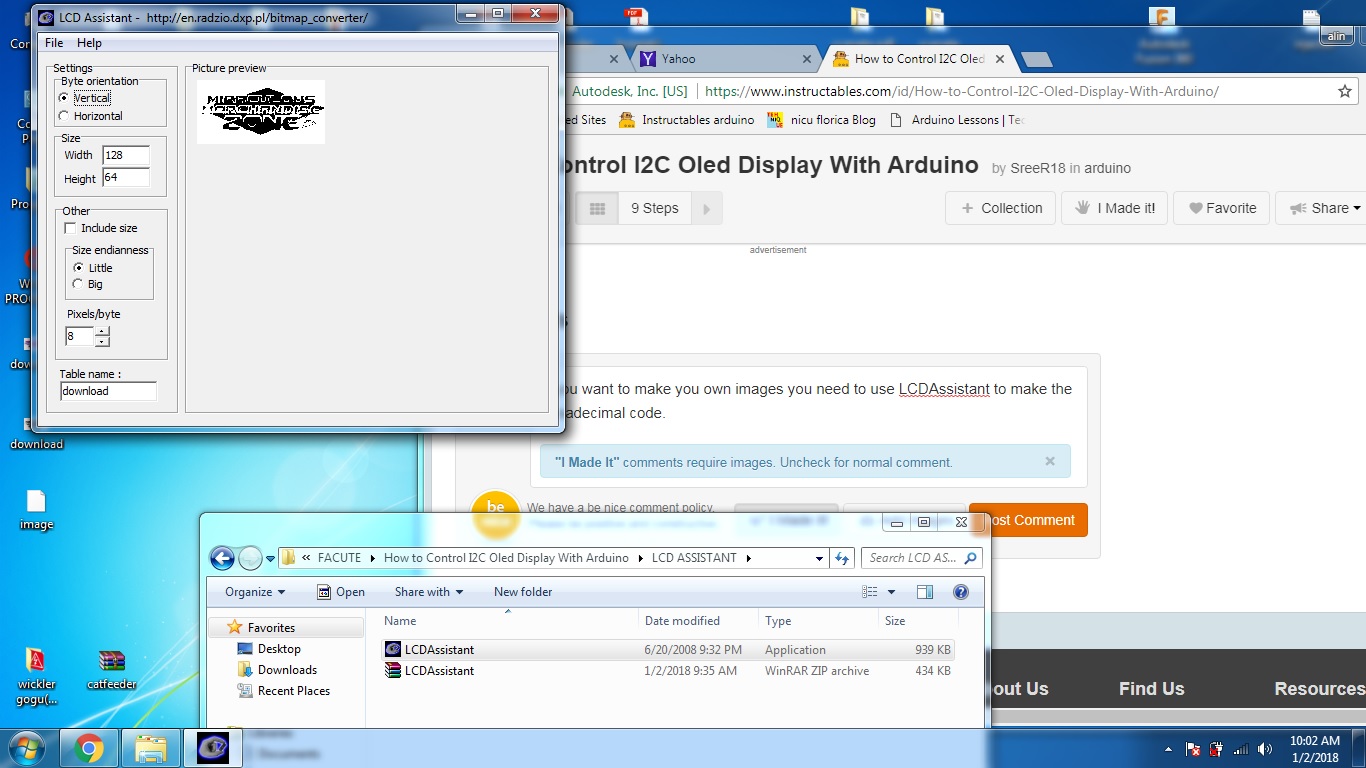This screenshot has height=768, width=1366.
Task: Show hidden icons in the system tray
Action: [x=1168, y=748]
